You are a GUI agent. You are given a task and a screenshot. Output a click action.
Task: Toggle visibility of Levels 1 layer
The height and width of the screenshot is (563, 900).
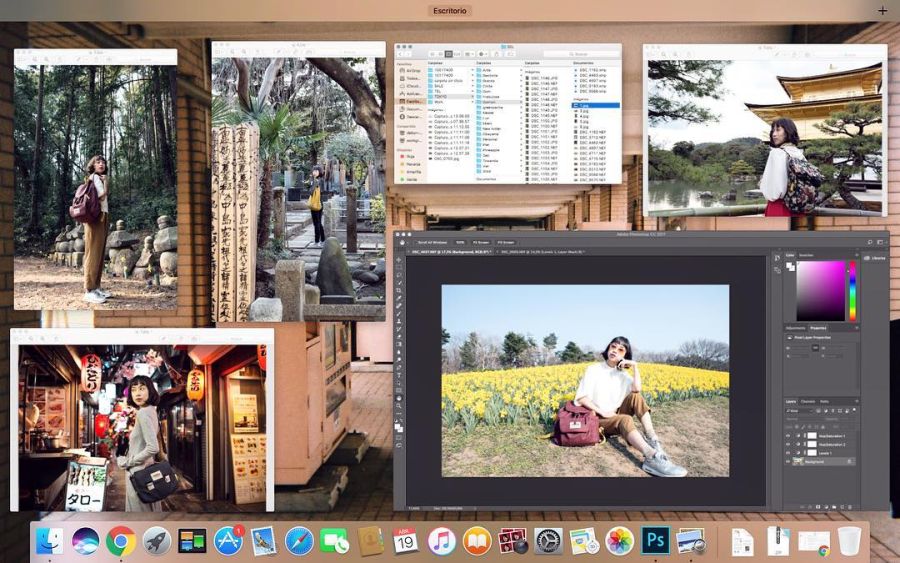(788, 453)
